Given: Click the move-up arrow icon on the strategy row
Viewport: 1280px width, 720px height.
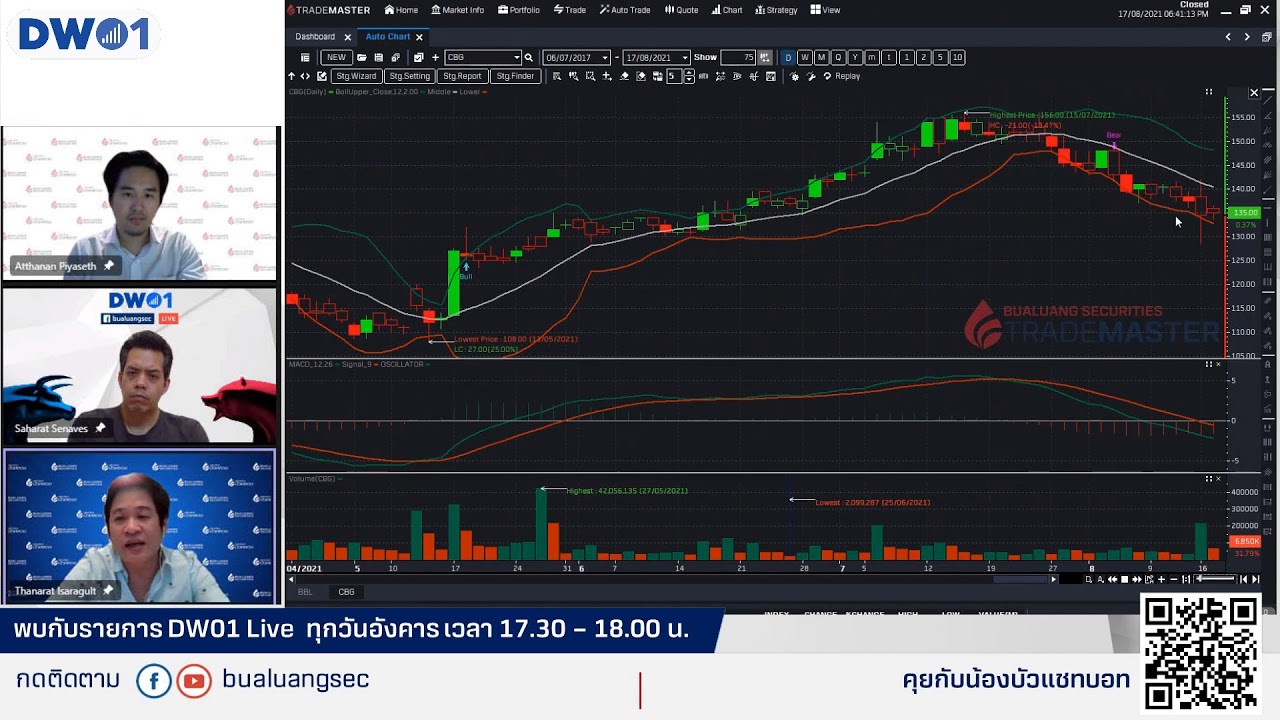Looking at the screenshot, I should click(x=292, y=76).
